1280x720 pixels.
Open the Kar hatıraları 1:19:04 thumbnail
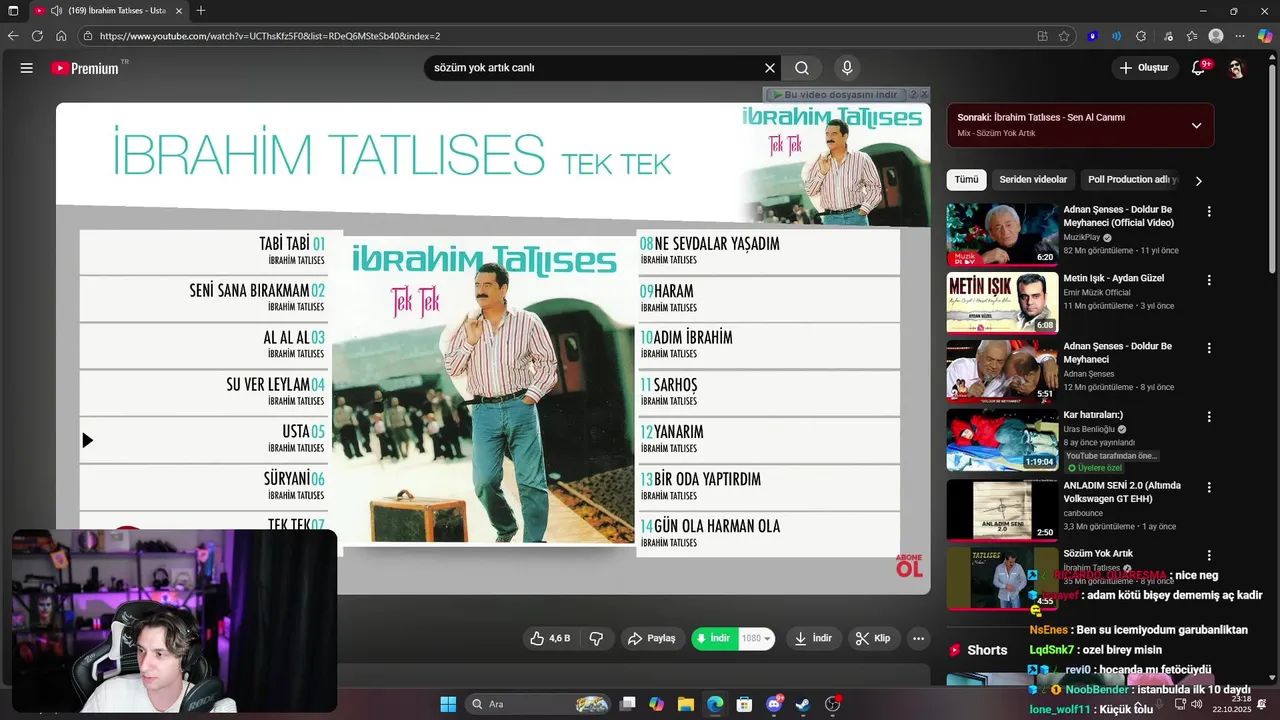coord(1002,439)
